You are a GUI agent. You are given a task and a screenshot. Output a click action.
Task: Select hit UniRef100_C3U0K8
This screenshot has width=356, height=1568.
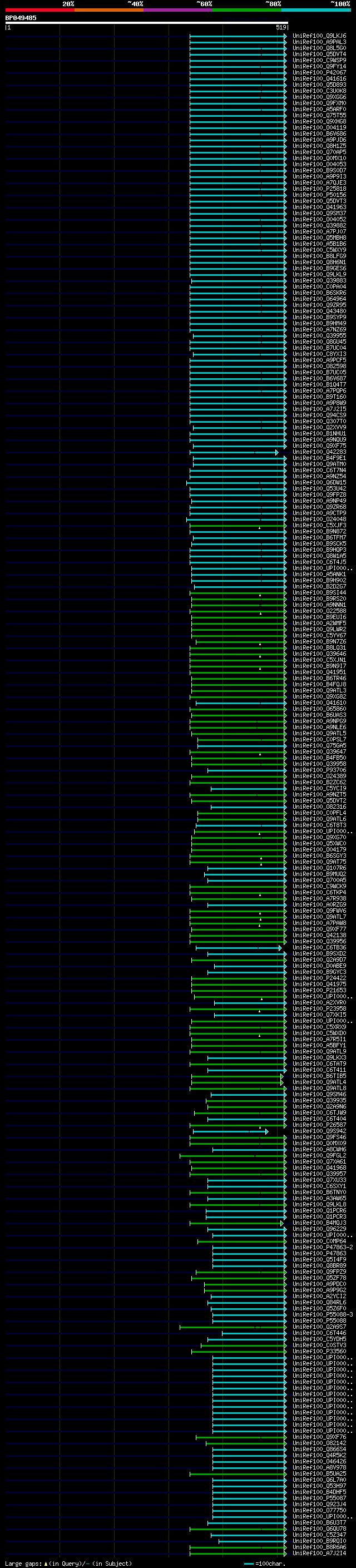(x=319, y=91)
